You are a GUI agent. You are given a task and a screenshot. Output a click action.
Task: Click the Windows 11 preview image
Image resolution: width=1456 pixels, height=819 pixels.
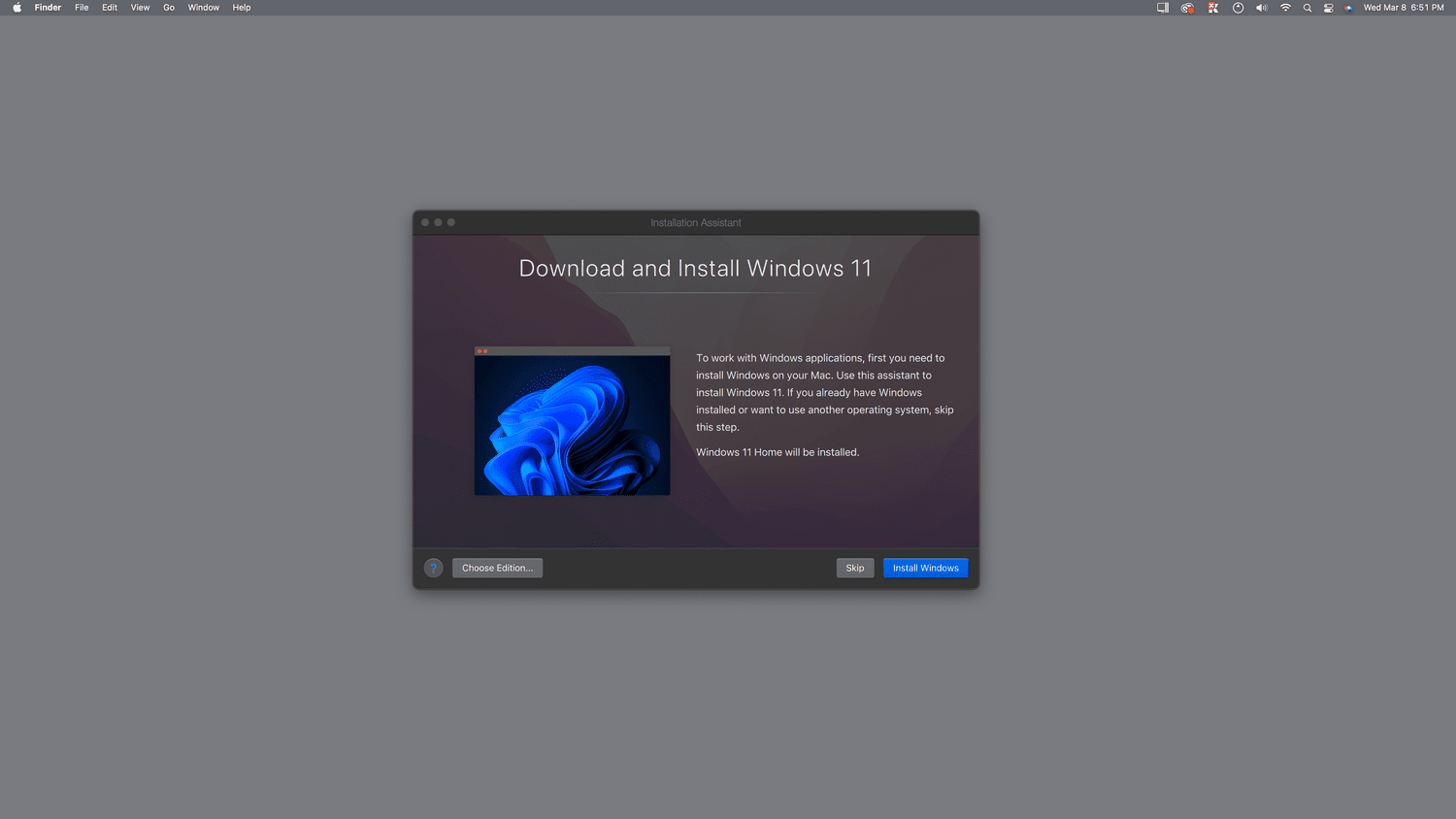572,421
